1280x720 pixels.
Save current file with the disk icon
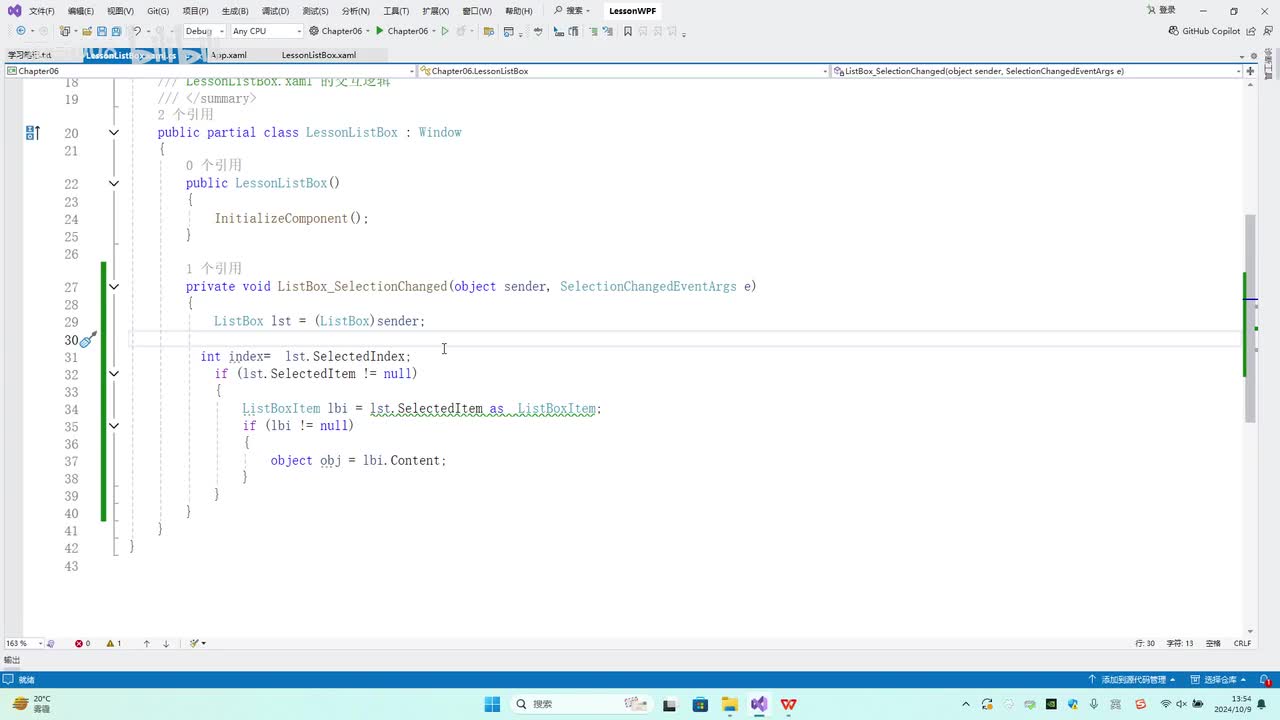[x=102, y=31]
